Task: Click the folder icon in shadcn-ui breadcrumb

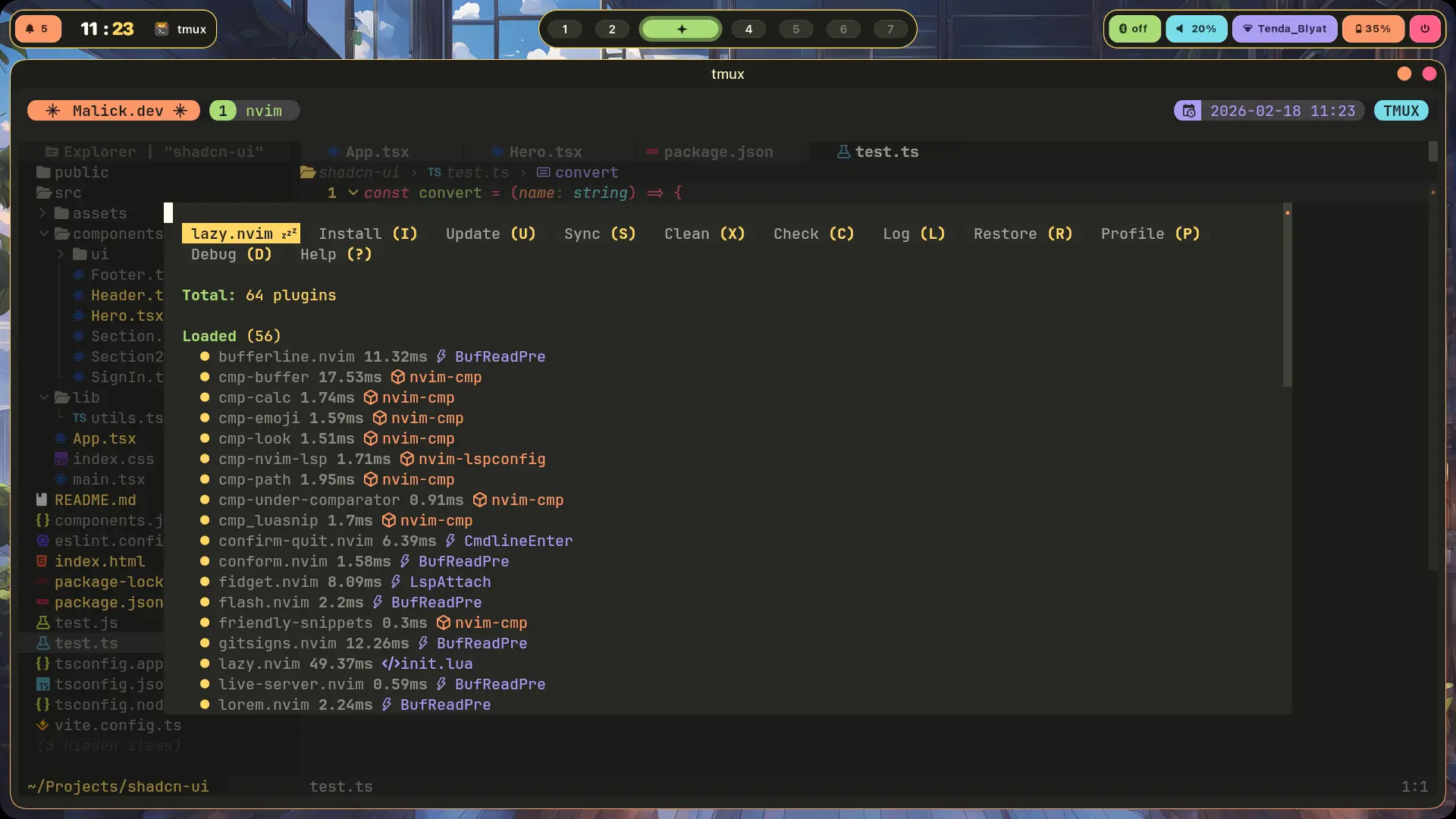Action: tap(308, 172)
